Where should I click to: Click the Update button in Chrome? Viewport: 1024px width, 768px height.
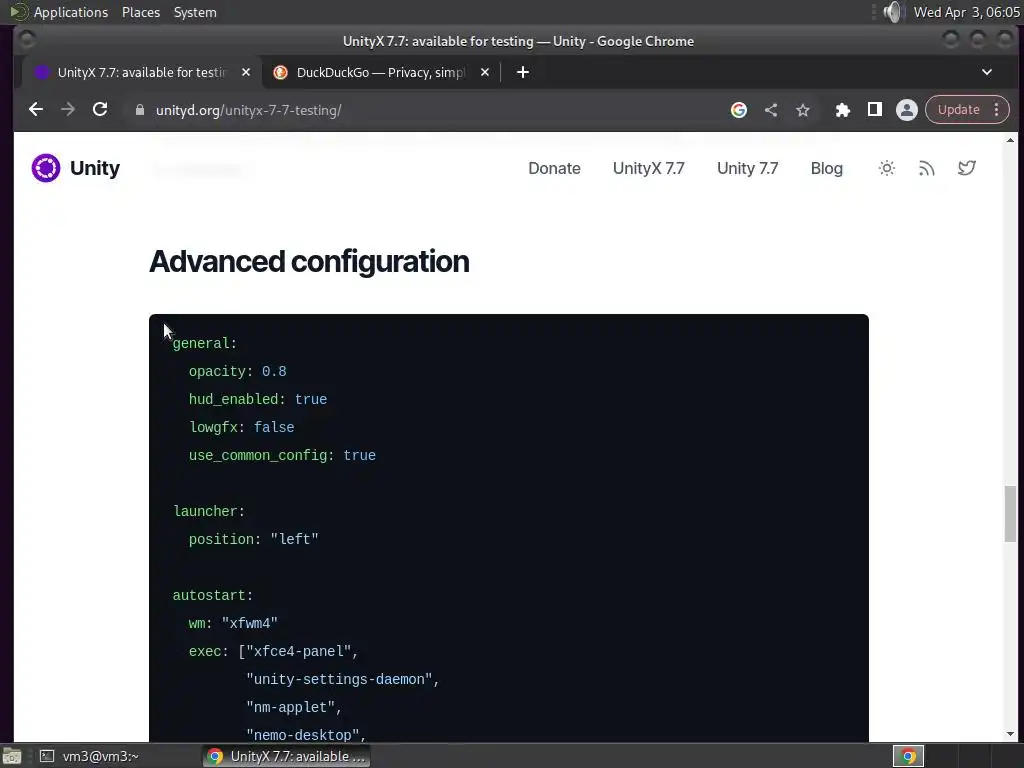coord(958,110)
